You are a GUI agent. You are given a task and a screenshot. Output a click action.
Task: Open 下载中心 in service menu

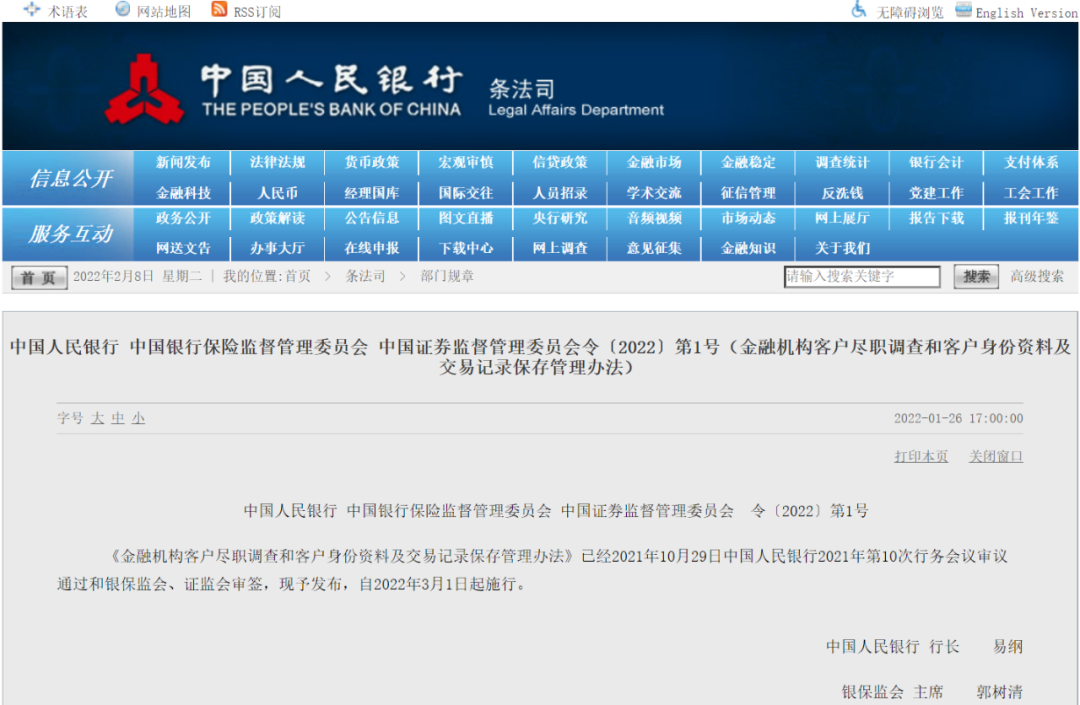466,248
